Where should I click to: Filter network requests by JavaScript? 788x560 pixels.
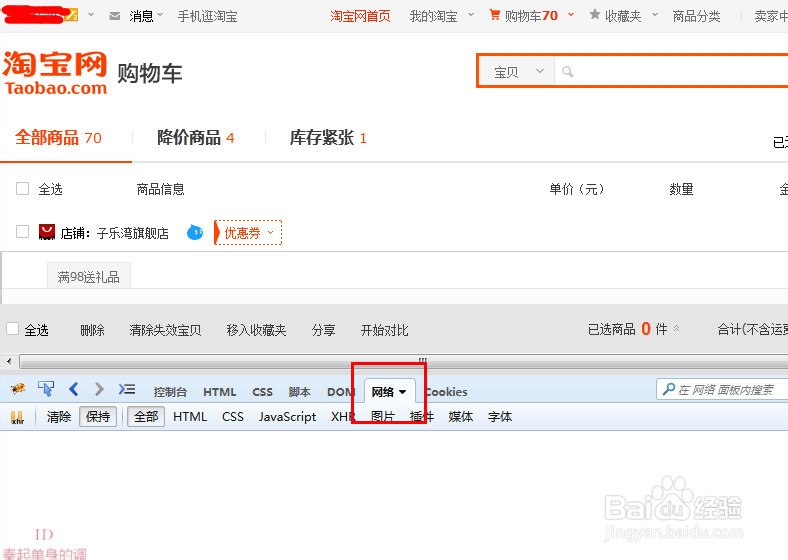287,417
